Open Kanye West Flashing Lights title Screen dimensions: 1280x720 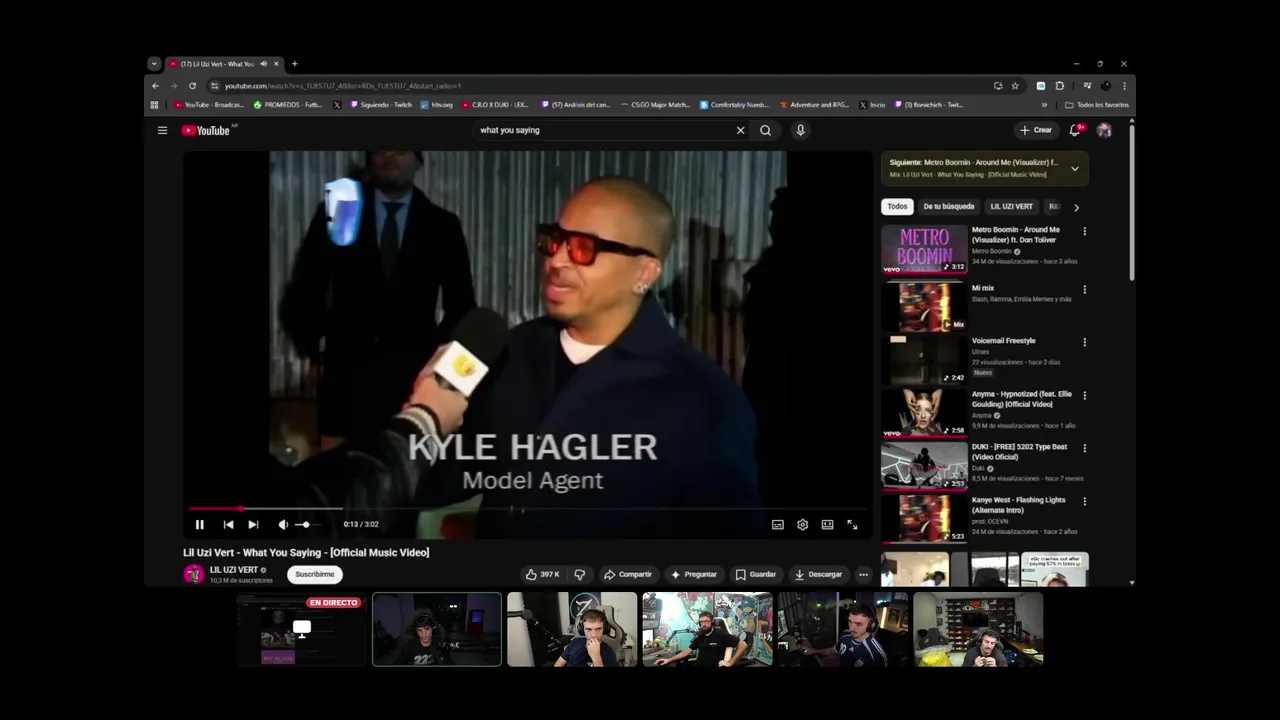click(1019, 505)
